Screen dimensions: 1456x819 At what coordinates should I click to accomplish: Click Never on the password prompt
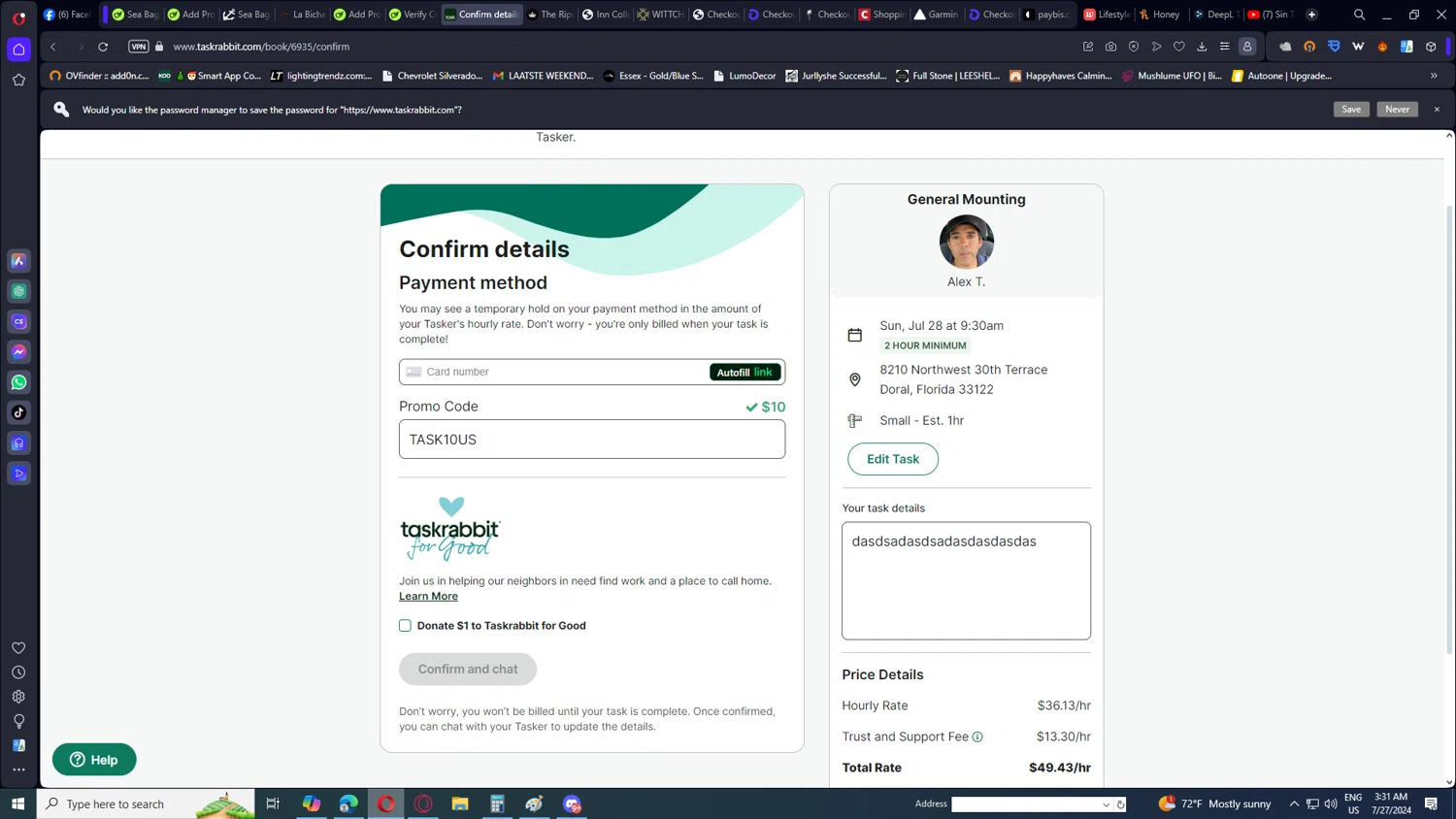1397,110
